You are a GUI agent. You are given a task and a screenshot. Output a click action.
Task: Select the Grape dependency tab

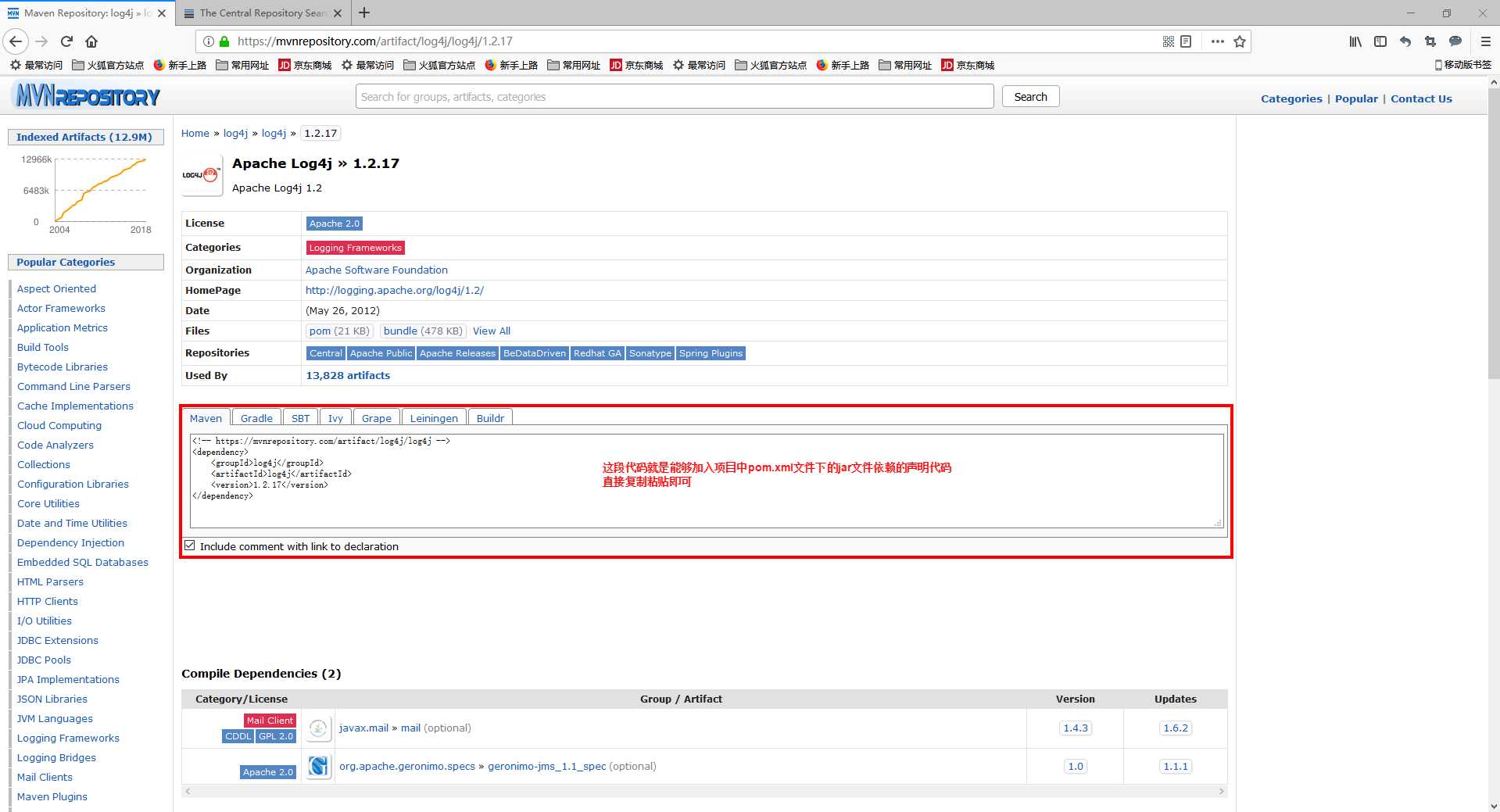tap(377, 418)
